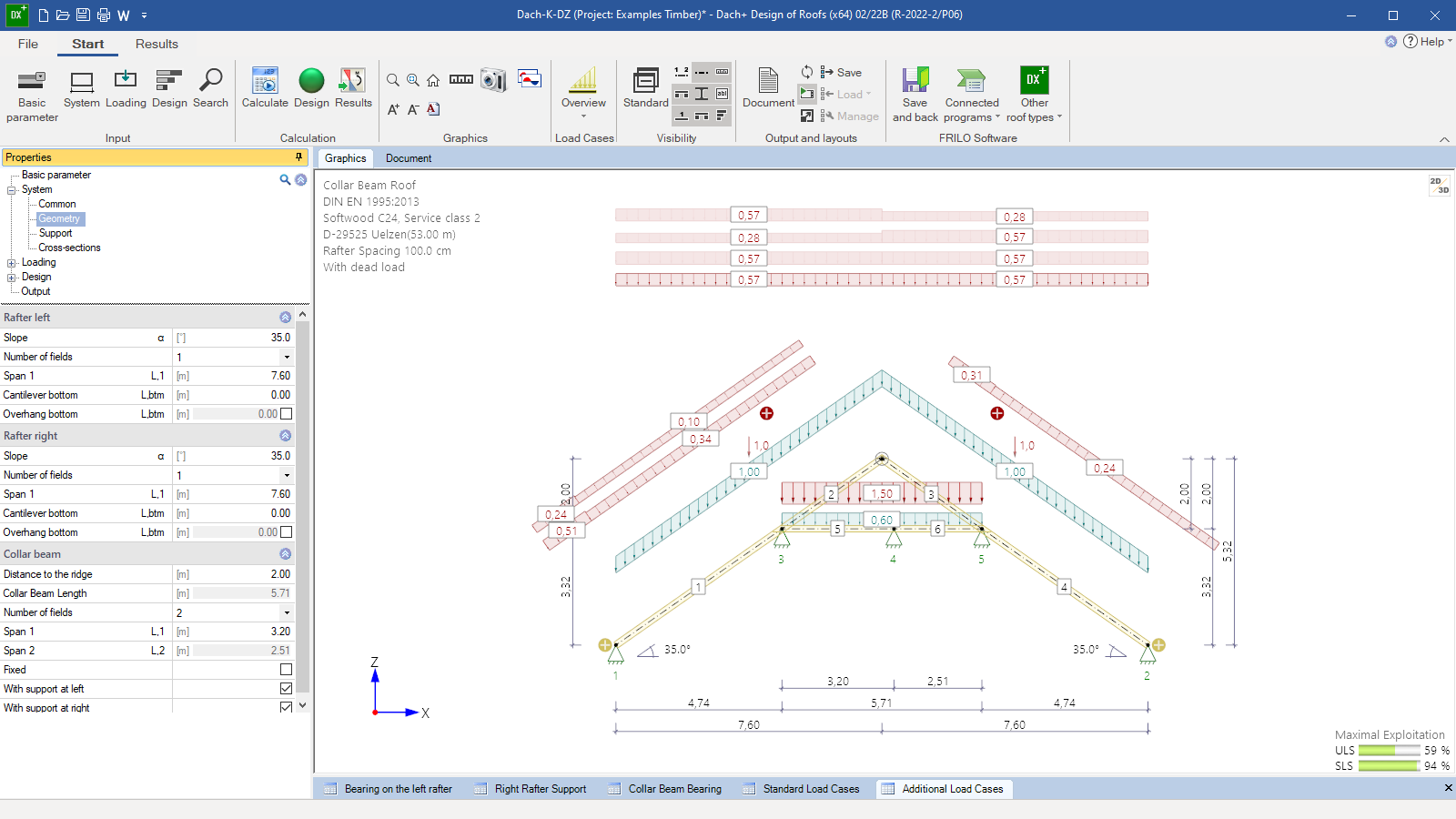
Task: Capture the graphic with the camera icon
Action: pyautogui.click(x=493, y=80)
